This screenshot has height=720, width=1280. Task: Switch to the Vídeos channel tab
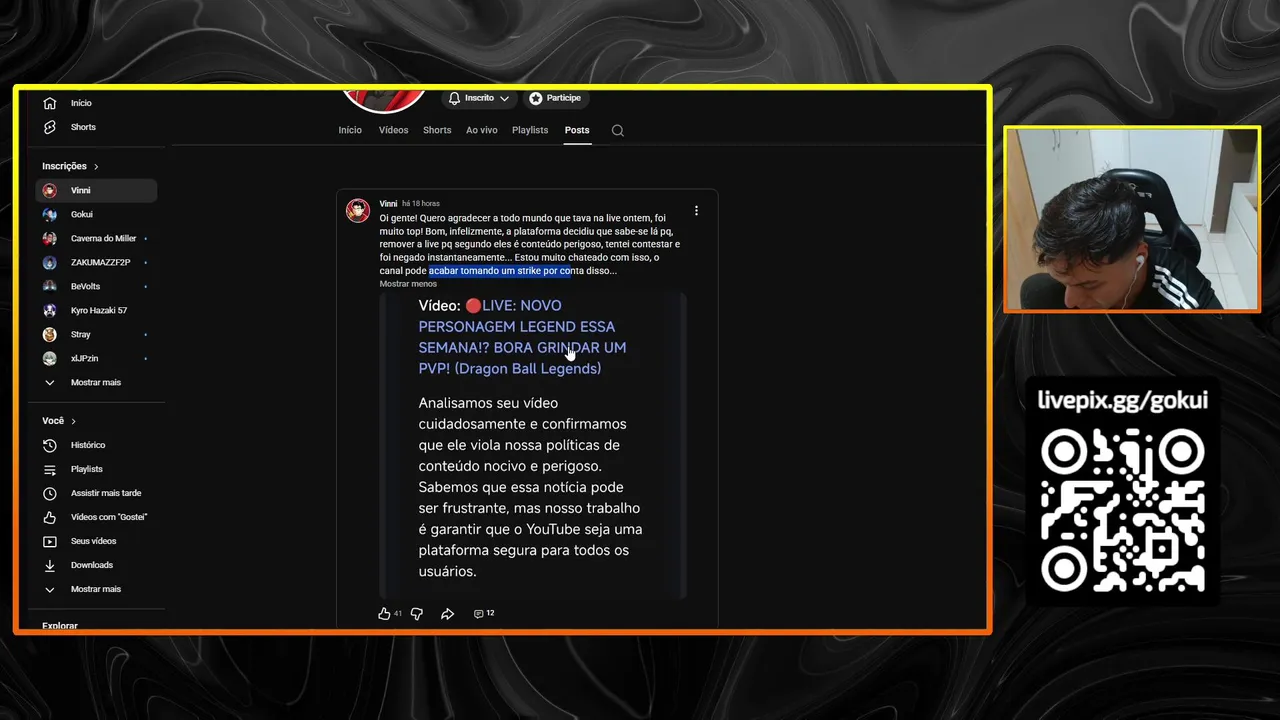point(393,130)
